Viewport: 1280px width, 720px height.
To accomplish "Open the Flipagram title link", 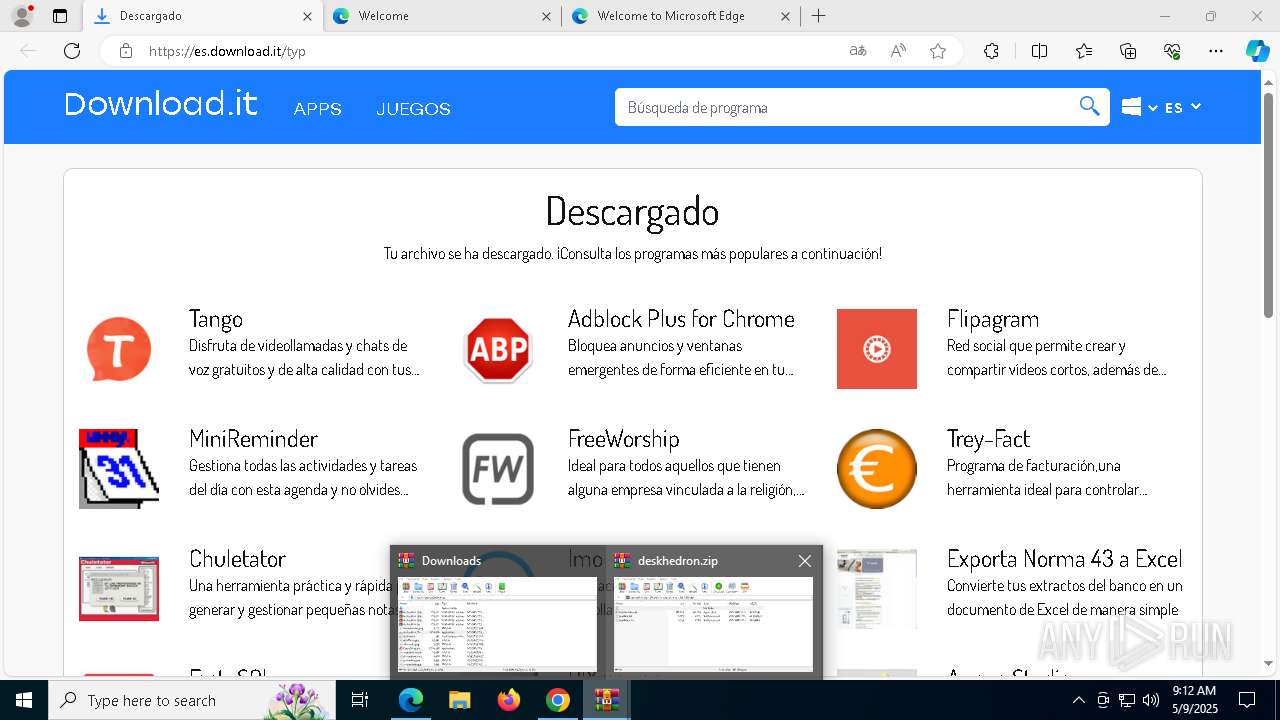I will (x=993, y=319).
